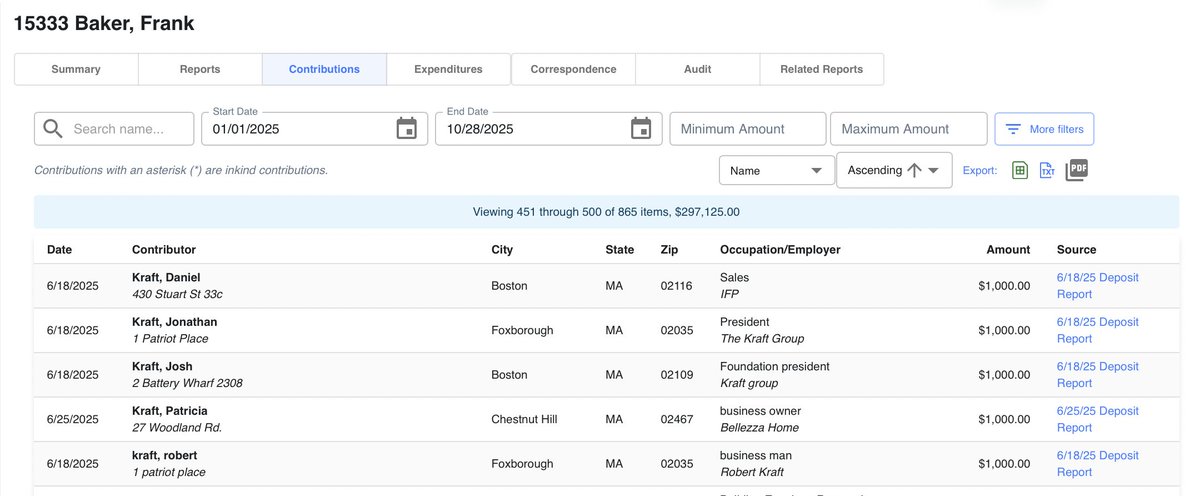Click the Export label
1200x496 pixels.
pos(980,170)
